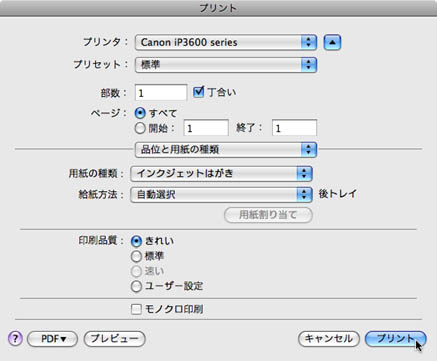The width and height of the screenshot is (437, 361).
Task: Collapse dialog with the blue triangle button
Action: (x=332, y=42)
